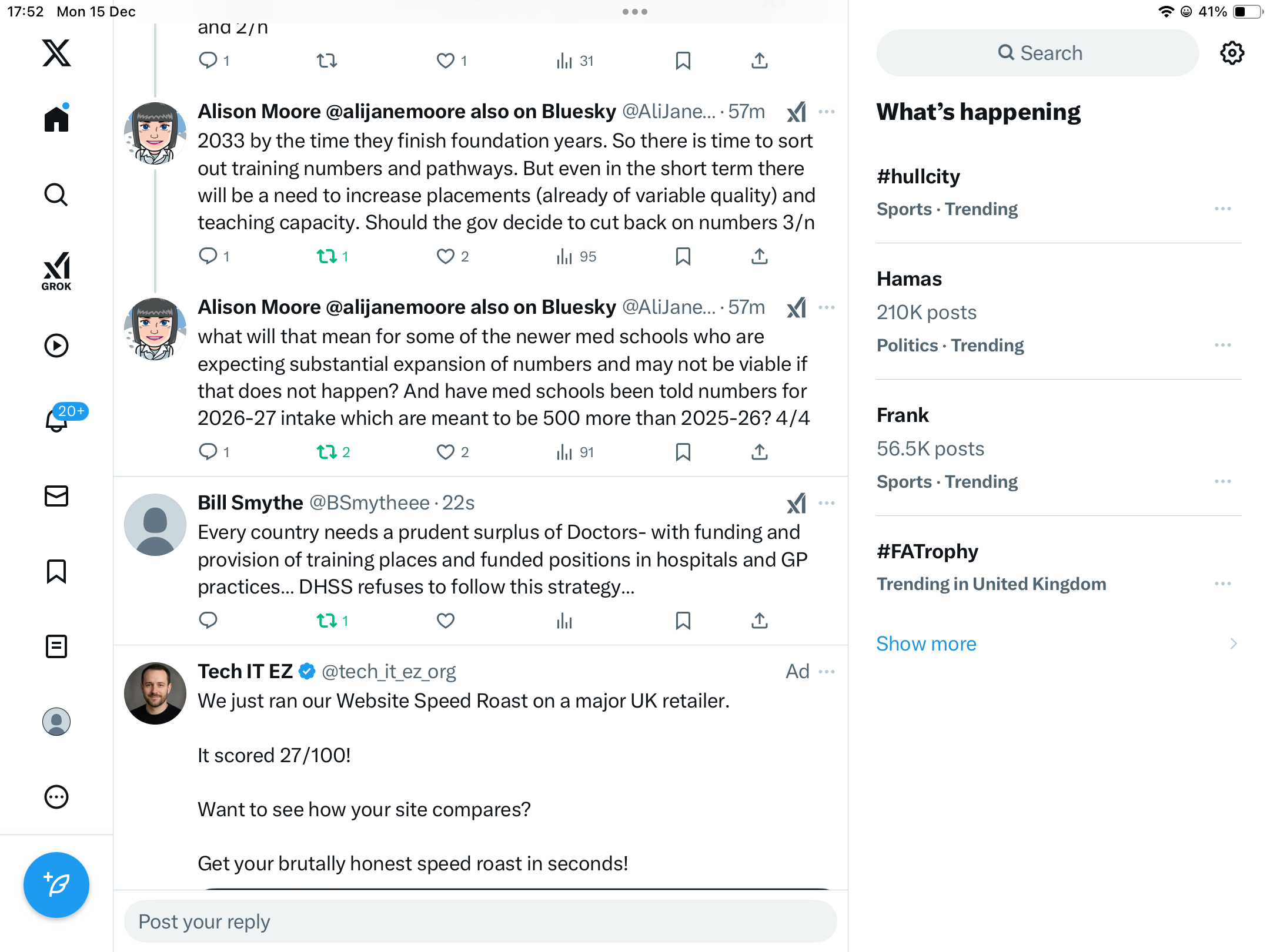This screenshot has height=952, width=1270.
Task: Open the #hullcity trending topic
Action: (918, 176)
